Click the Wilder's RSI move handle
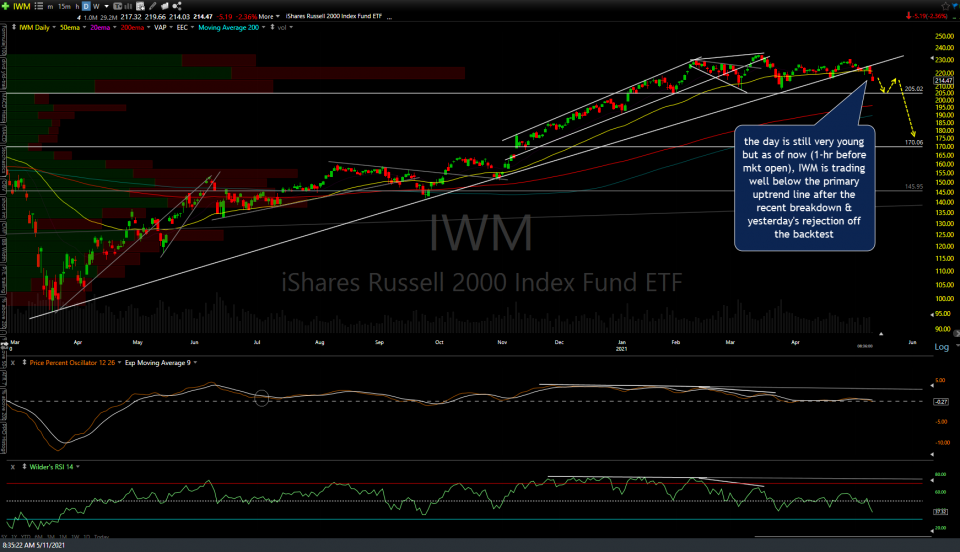 click(24, 467)
